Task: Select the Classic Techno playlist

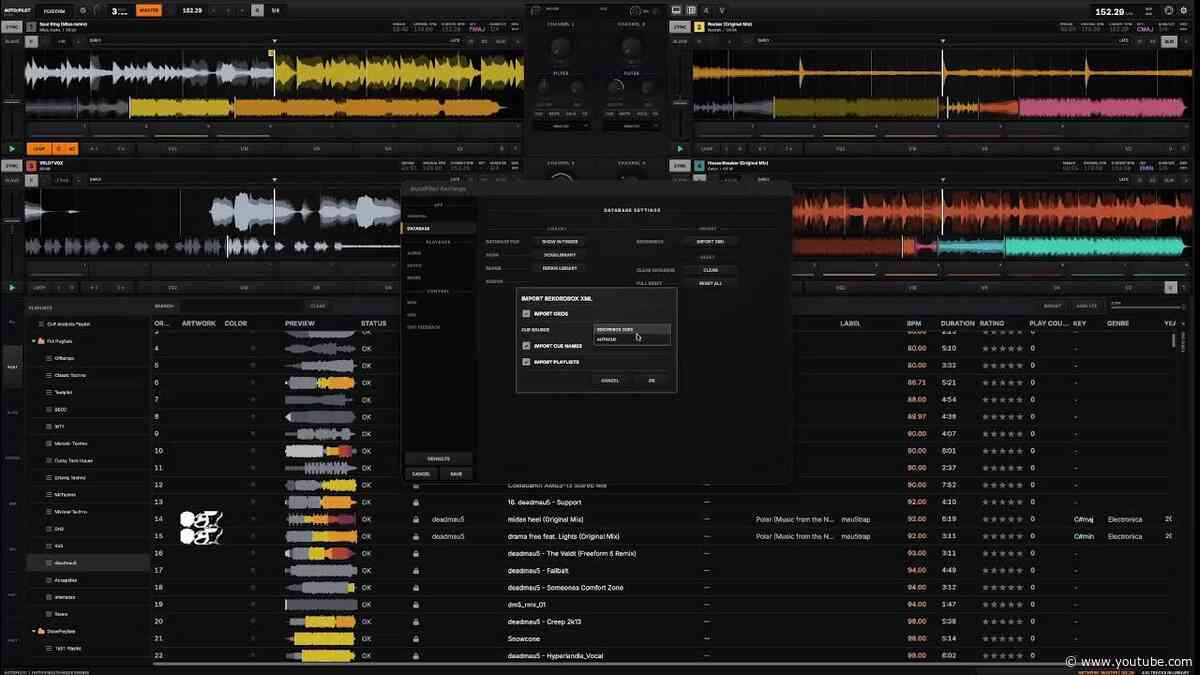Action: 71,374
